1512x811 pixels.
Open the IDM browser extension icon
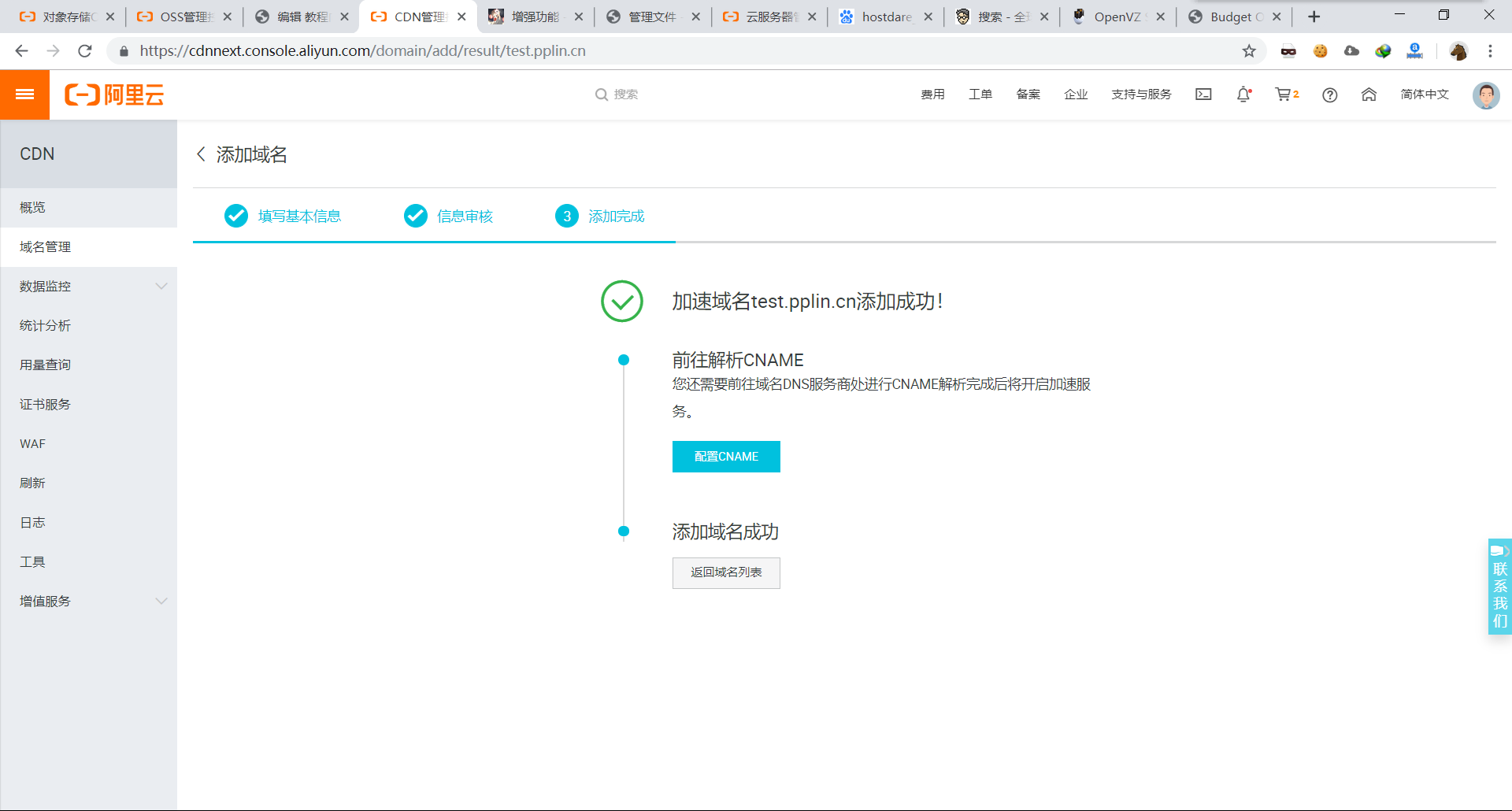[1383, 50]
